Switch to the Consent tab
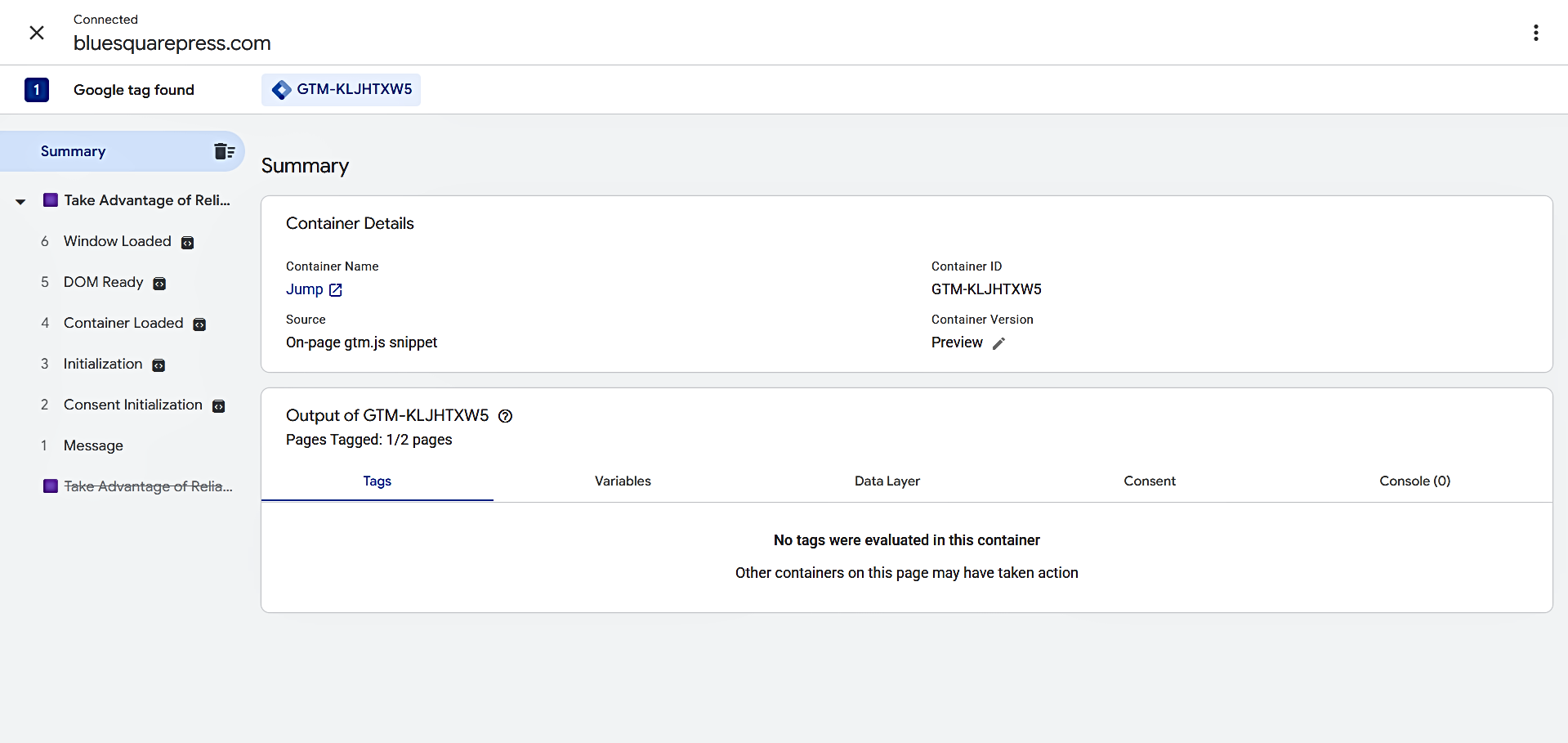1568x743 pixels. coord(1149,481)
